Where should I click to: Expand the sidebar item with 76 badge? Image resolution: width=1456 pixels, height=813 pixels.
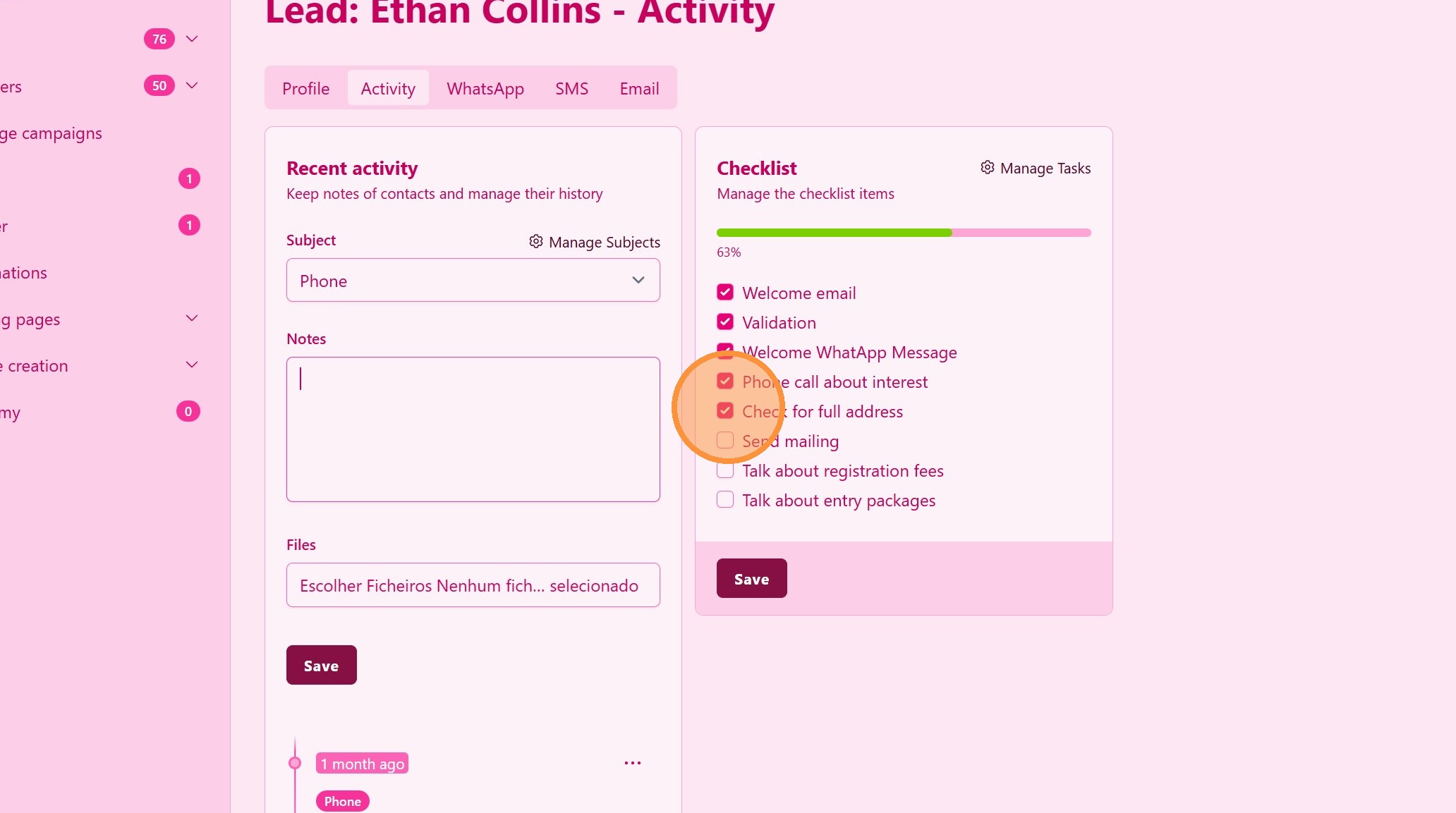click(x=192, y=39)
